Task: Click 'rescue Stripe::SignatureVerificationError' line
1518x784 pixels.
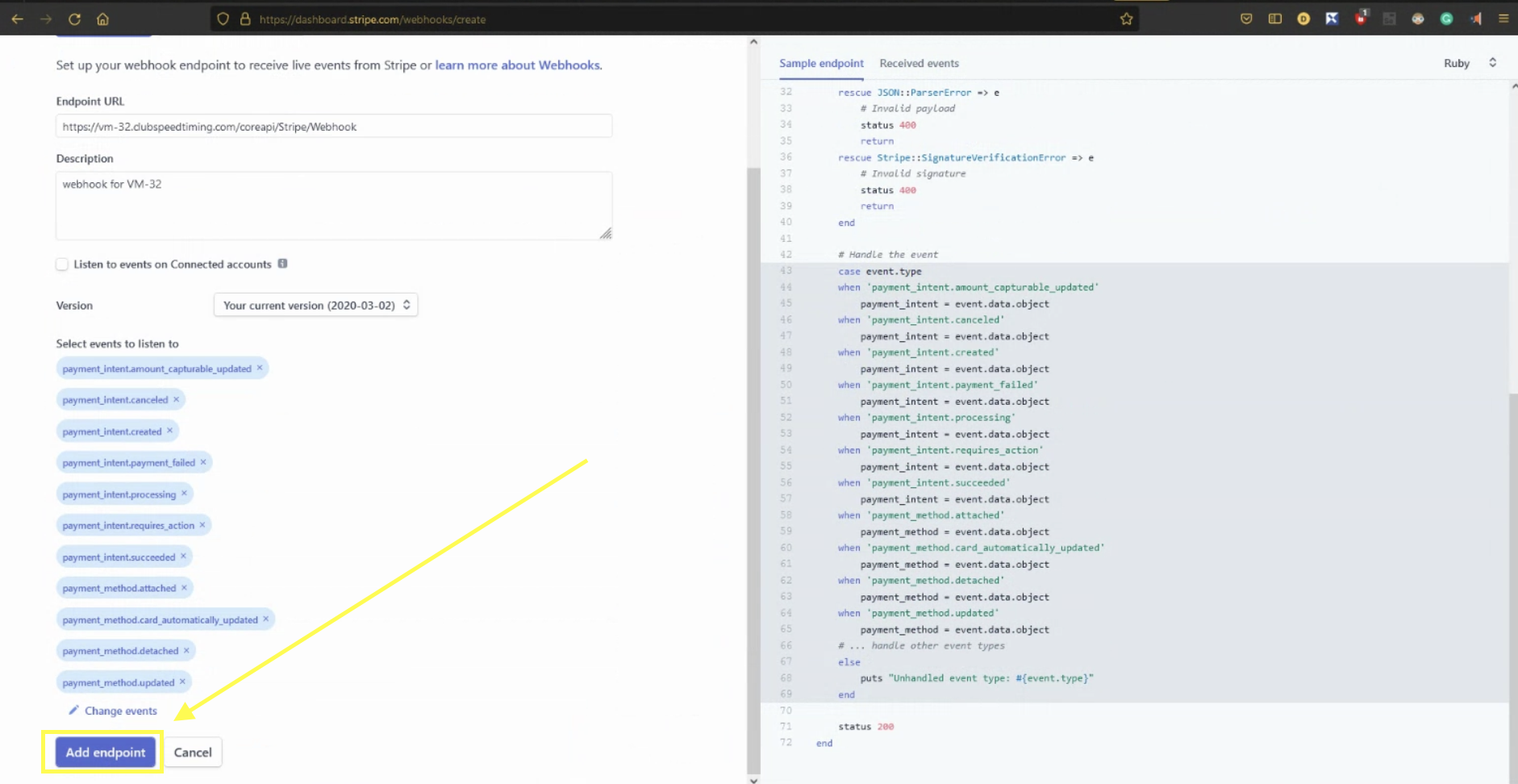Action: (x=965, y=157)
